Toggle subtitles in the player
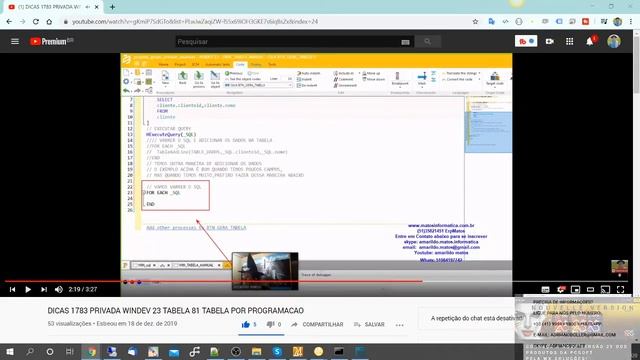 click(545, 289)
